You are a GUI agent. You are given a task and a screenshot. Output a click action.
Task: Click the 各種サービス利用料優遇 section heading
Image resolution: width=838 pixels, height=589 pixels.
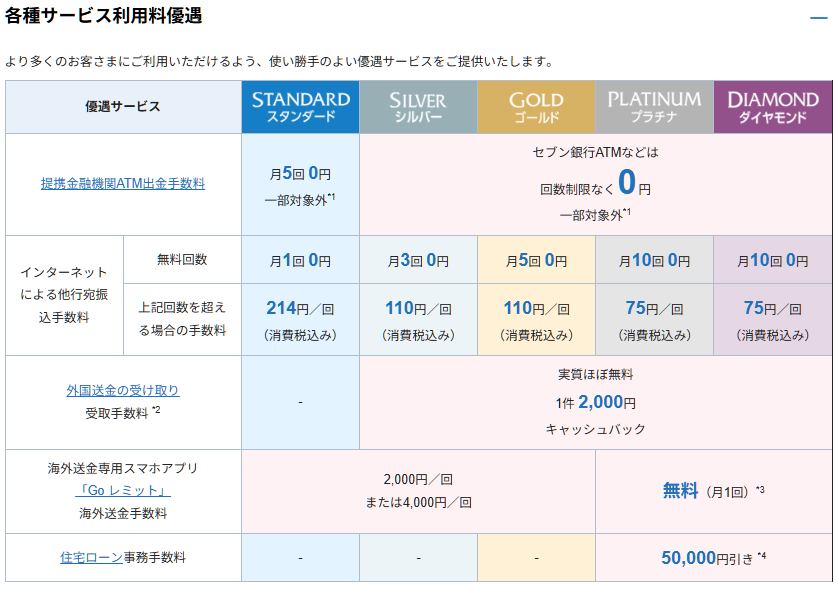103,16
